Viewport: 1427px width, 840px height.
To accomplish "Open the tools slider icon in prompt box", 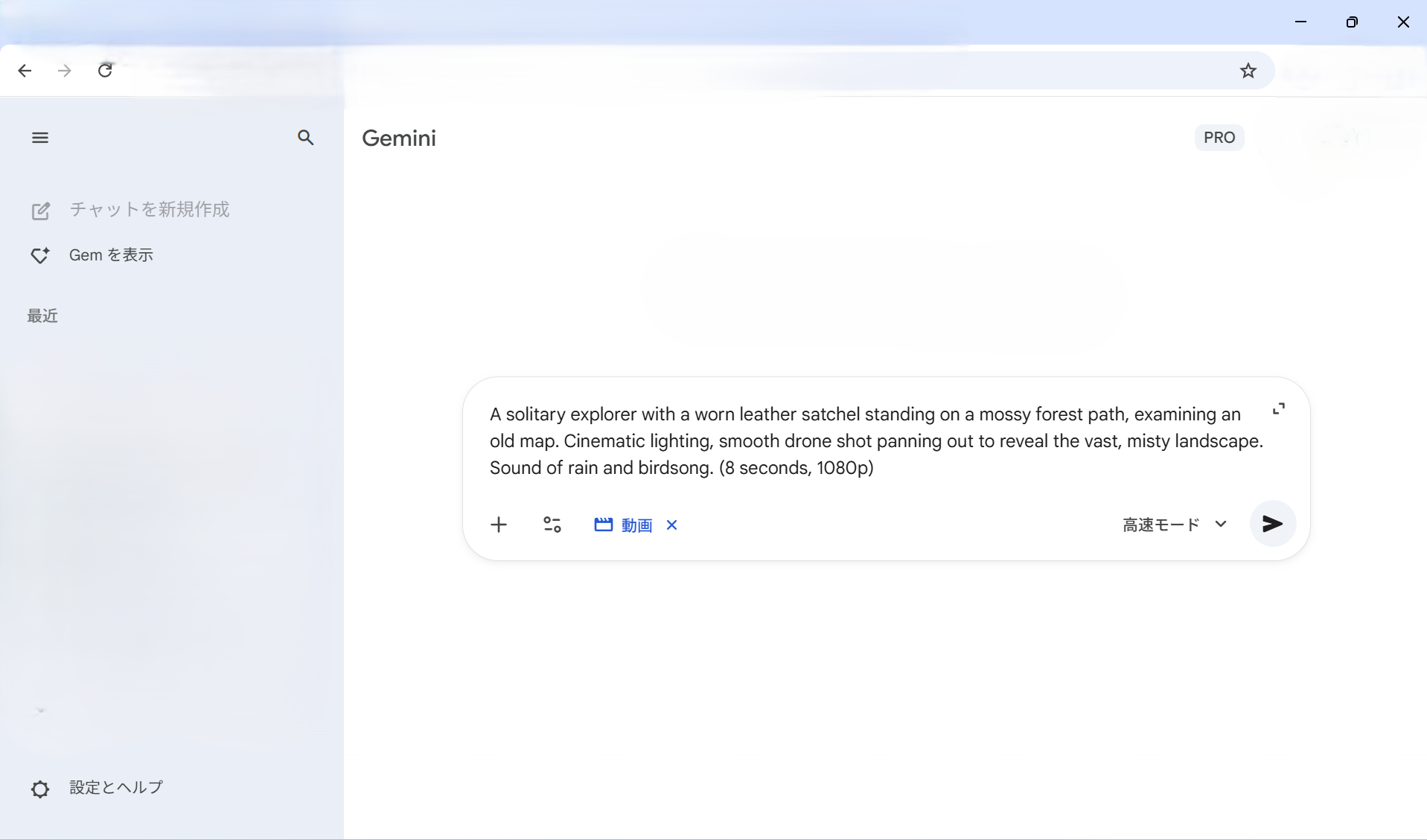I will (x=552, y=525).
